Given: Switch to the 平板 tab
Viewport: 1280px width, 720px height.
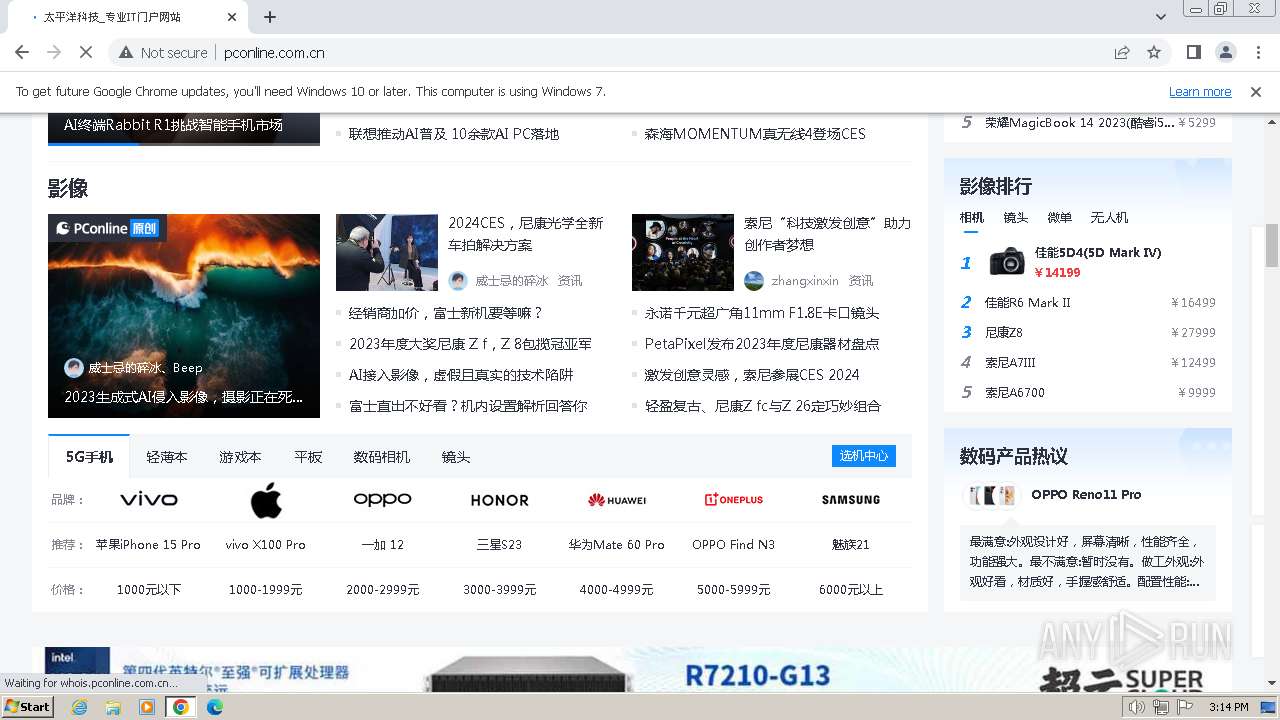Looking at the screenshot, I should tap(308, 457).
